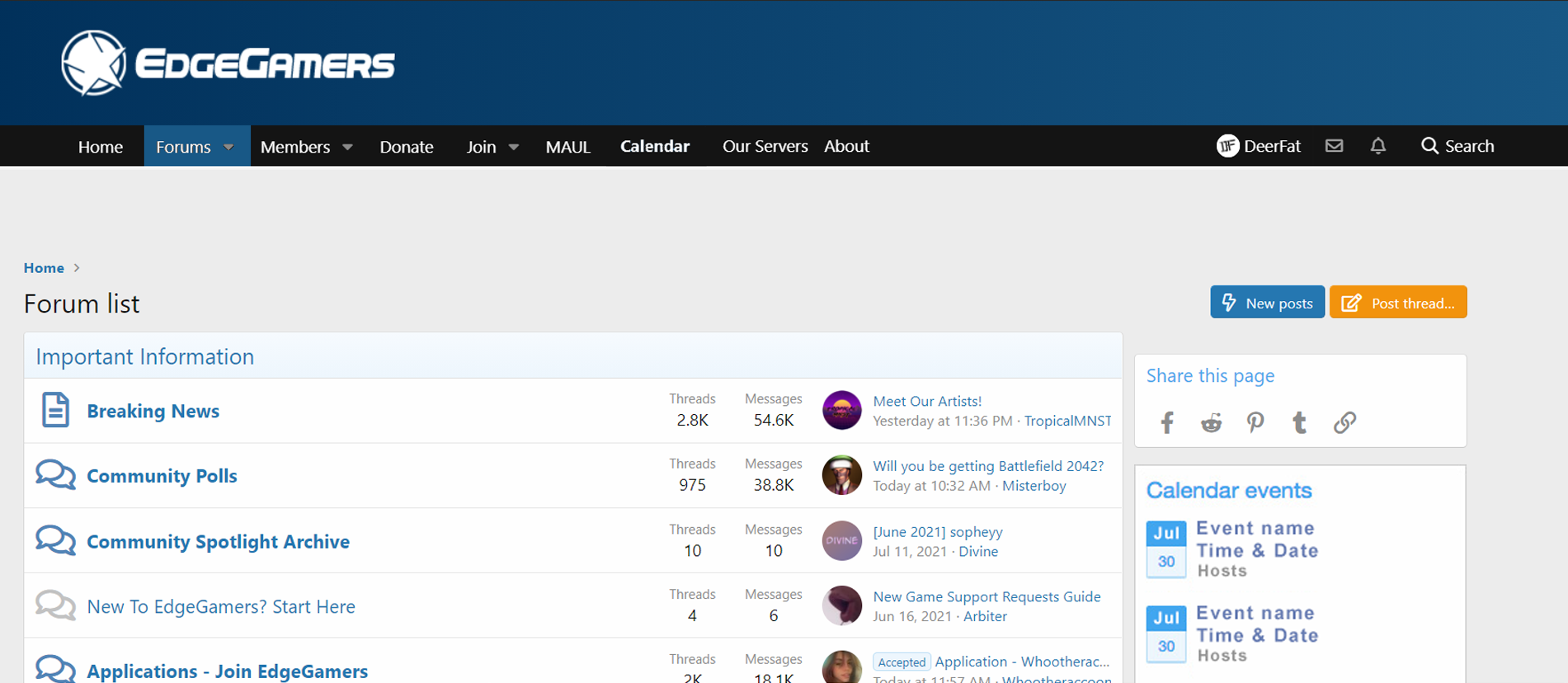Share this page on Pinterest
This screenshot has width=1568, height=683.
pyautogui.click(x=1255, y=422)
